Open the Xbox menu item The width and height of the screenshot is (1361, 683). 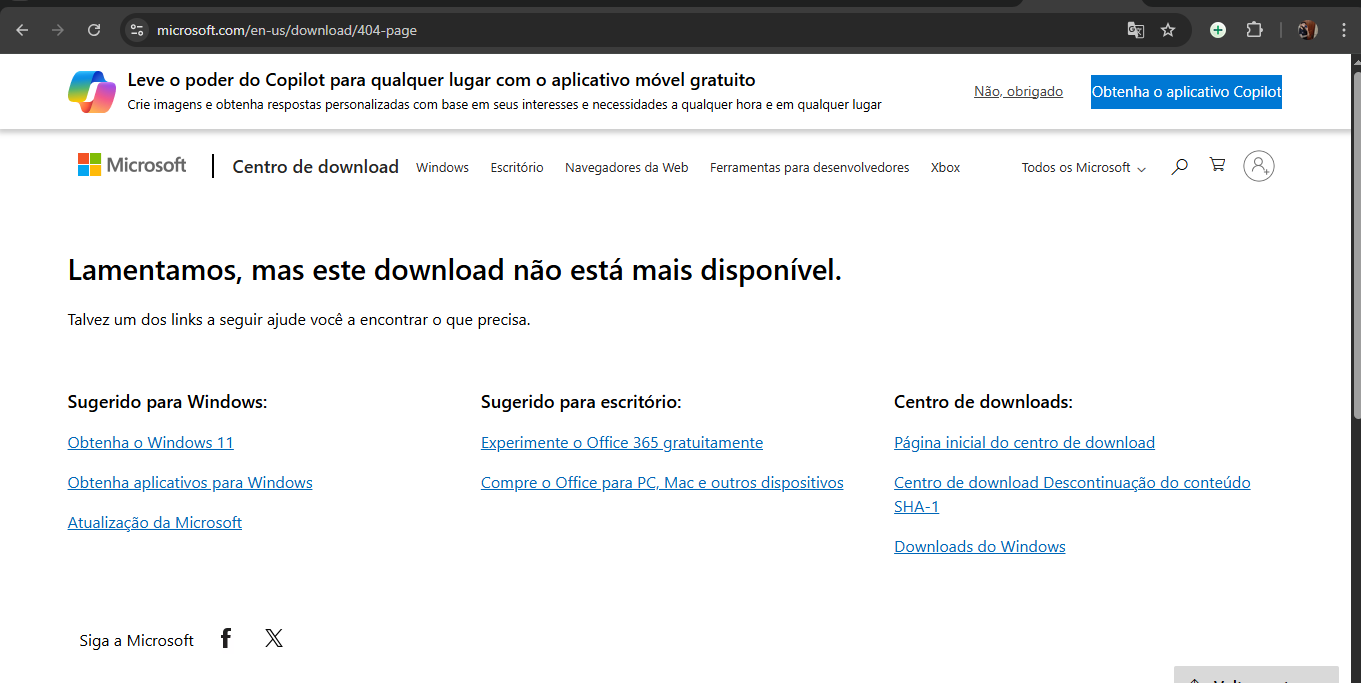945,168
